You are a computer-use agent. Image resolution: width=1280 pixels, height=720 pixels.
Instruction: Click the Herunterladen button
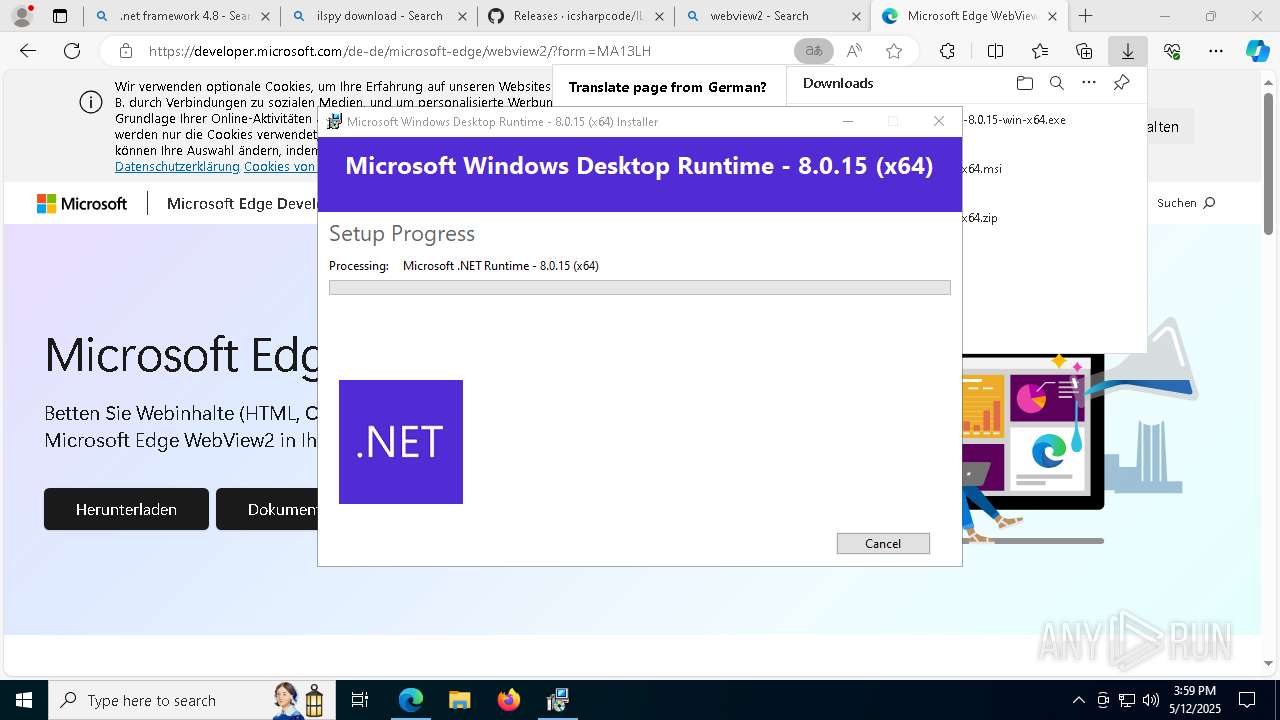[x=126, y=509]
